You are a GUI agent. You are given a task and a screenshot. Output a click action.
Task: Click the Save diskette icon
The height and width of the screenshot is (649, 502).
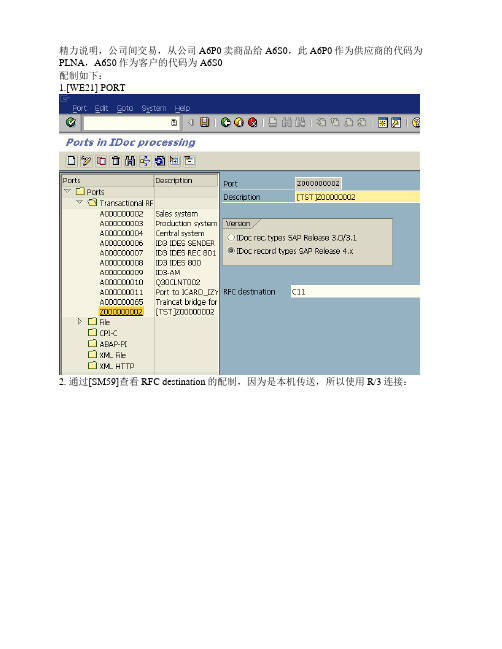click(x=204, y=122)
